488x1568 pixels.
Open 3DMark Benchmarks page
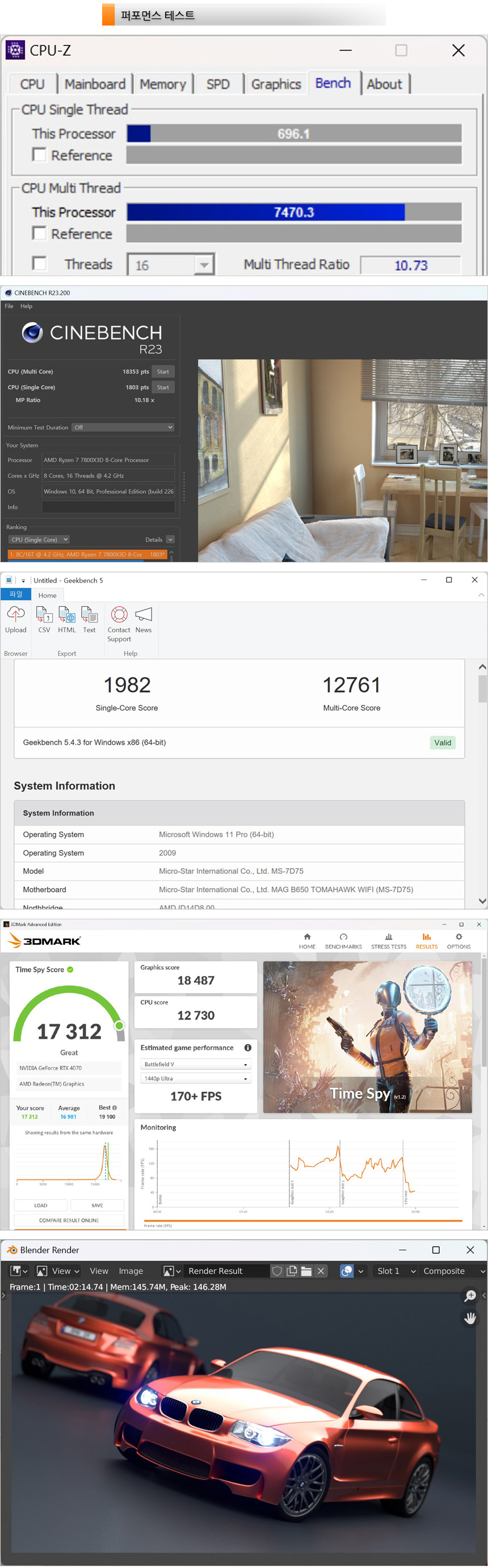pyautogui.click(x=343, y=941)
